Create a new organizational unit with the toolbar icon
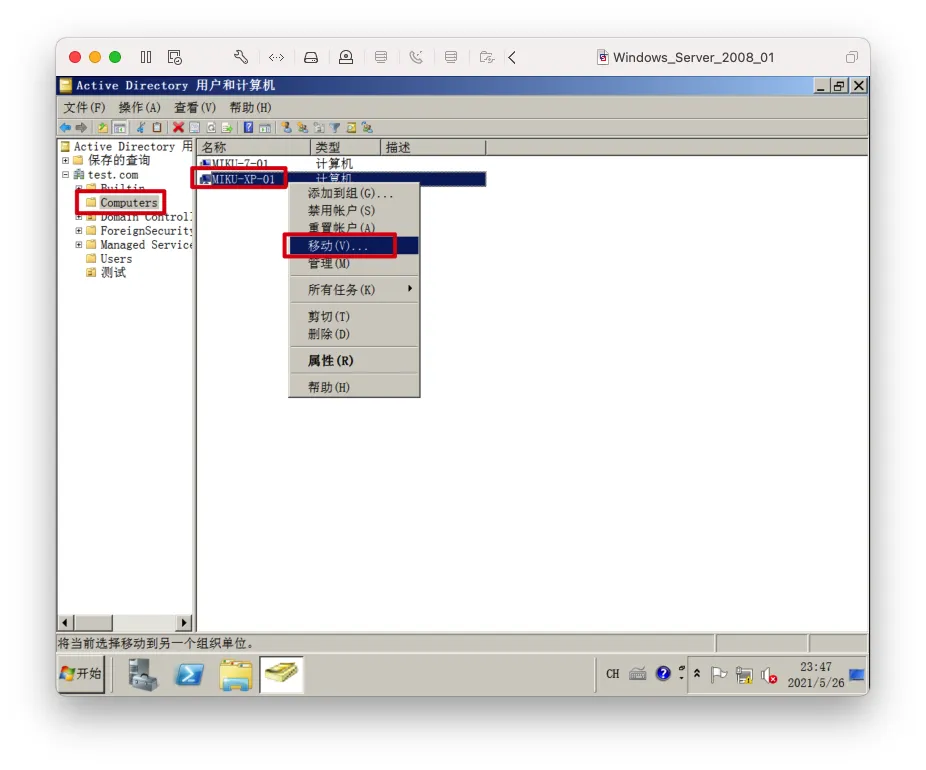This screenshot has width=926, height=770. click(x=319, y=128)
